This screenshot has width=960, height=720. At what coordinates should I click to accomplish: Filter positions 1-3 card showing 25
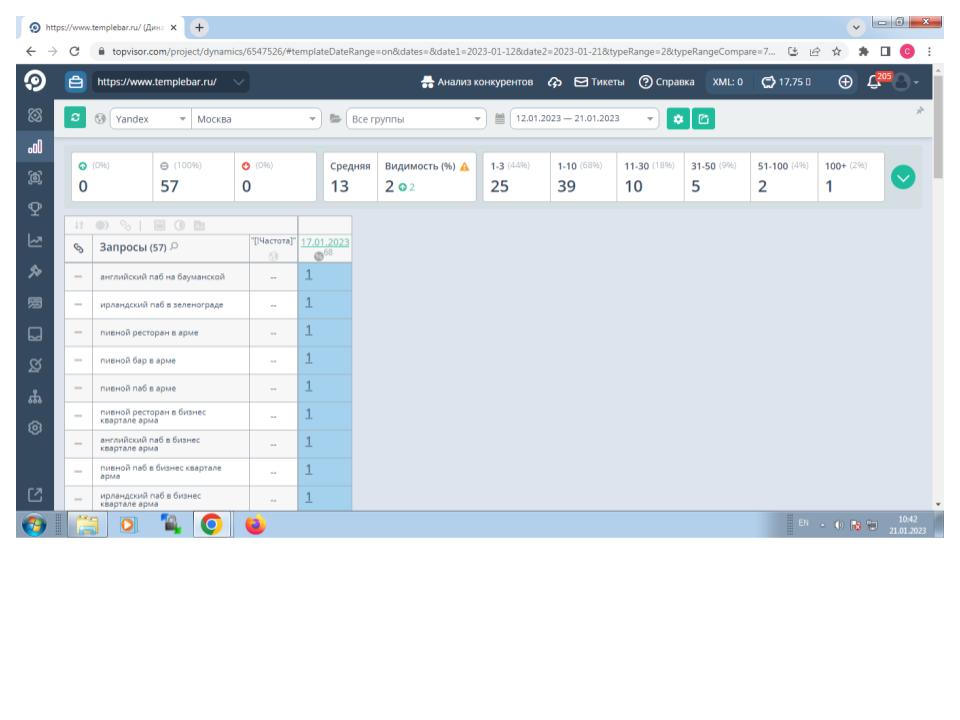click(x=516, y=177)
